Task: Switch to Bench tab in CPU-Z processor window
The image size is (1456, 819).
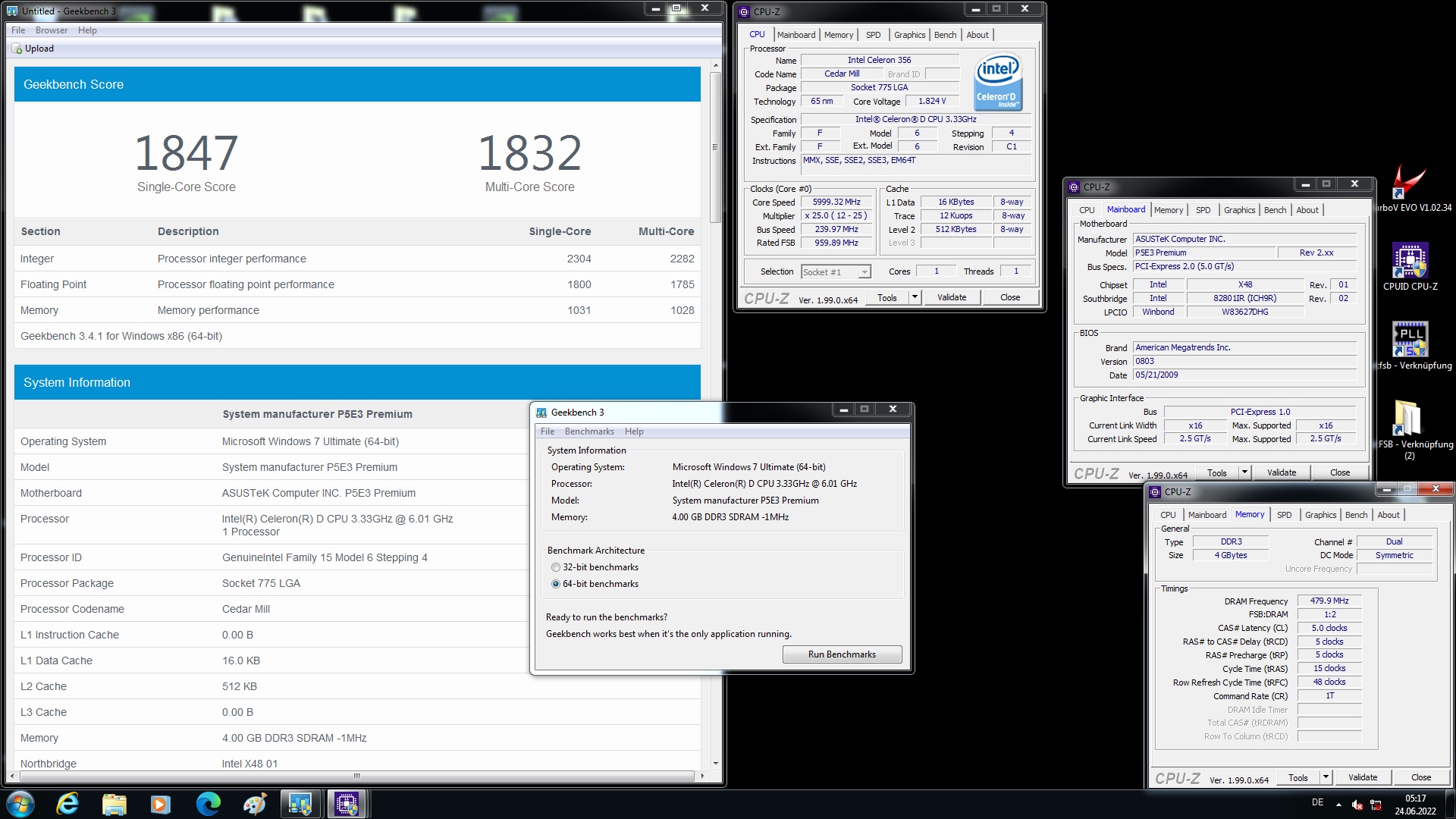Action: pyautogui.click(x=945, y=35)
